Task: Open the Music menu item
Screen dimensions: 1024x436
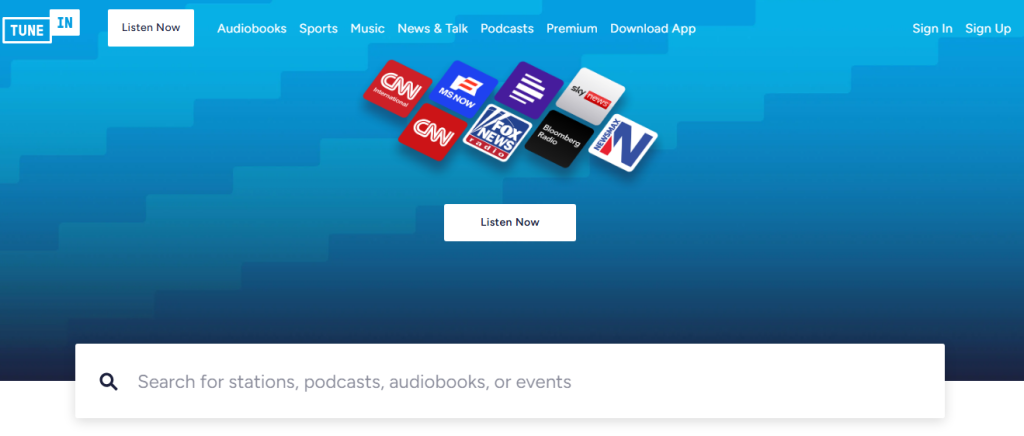Action: click(x=368, y=29)
